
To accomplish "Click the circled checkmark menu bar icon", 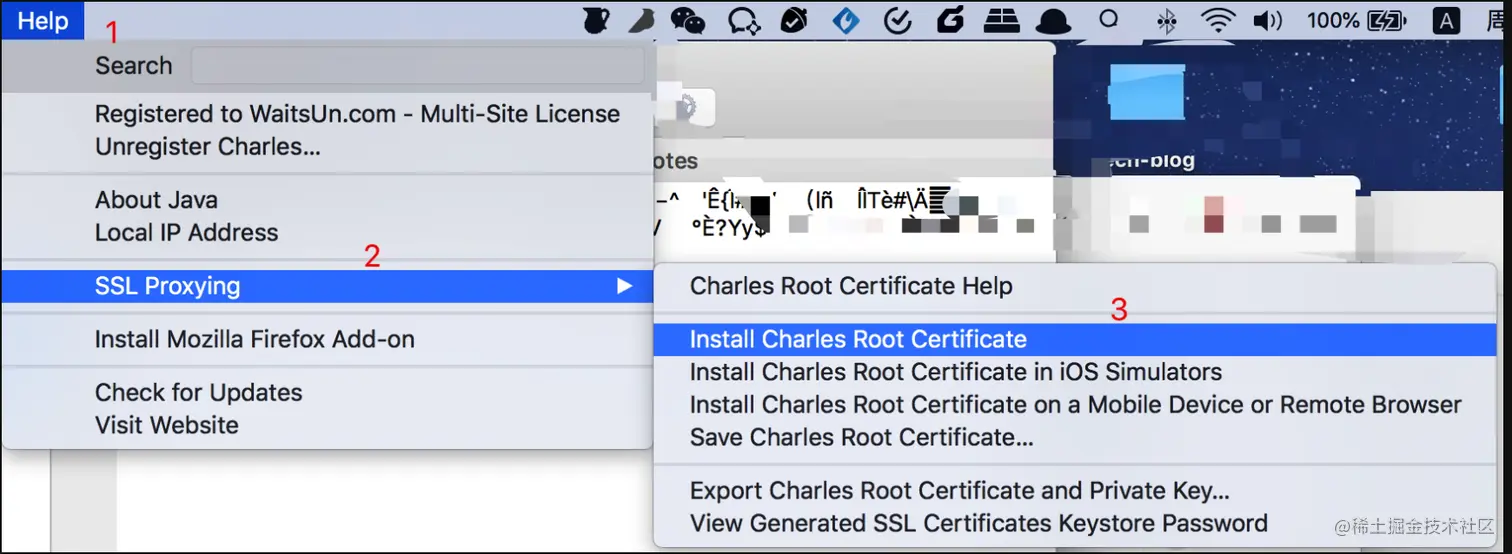I will [x=899, y=20].
